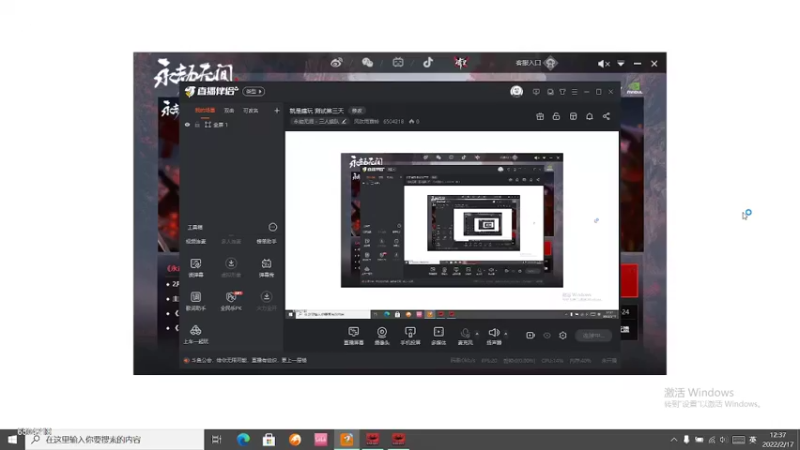Image resolution: width=800 pixels, height=450 pixels.
Task: Open Task View on the taskbar
Action: tap(217, 439)
